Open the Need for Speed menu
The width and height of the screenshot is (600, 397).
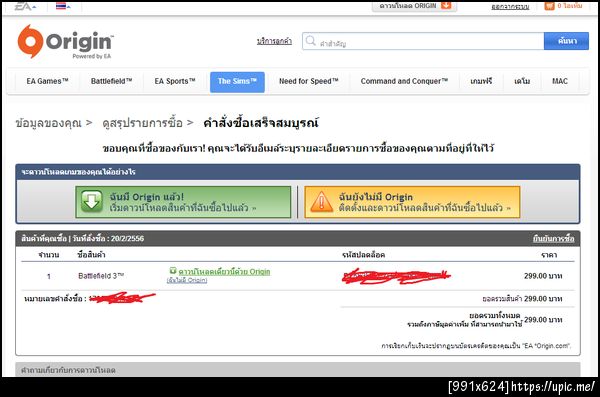309,81
